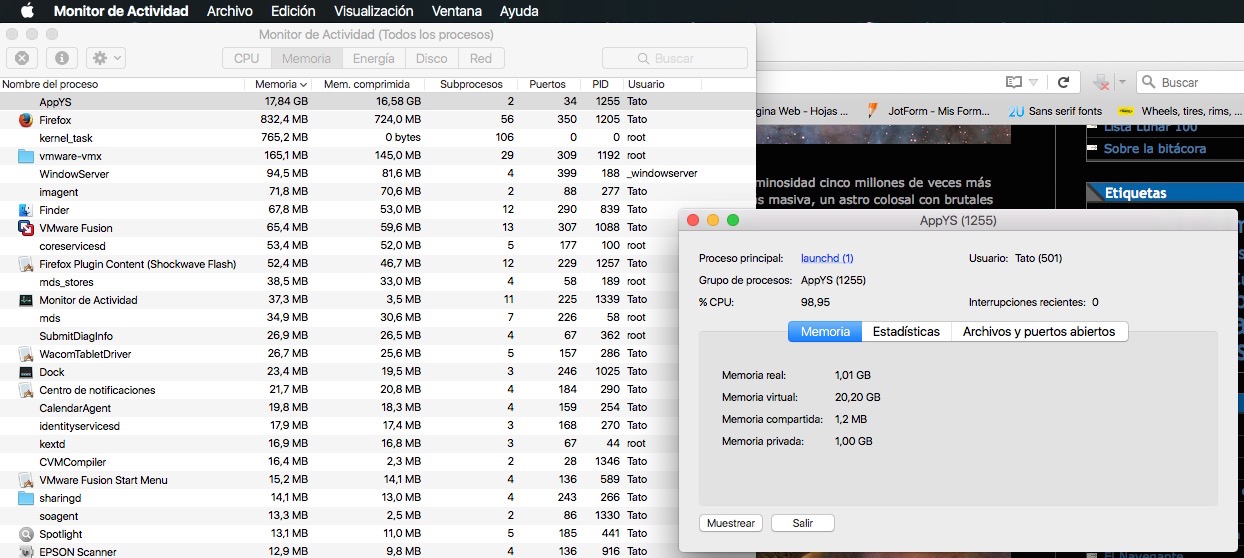
Task: Click the Finder icon in process list
Action: 26,210
